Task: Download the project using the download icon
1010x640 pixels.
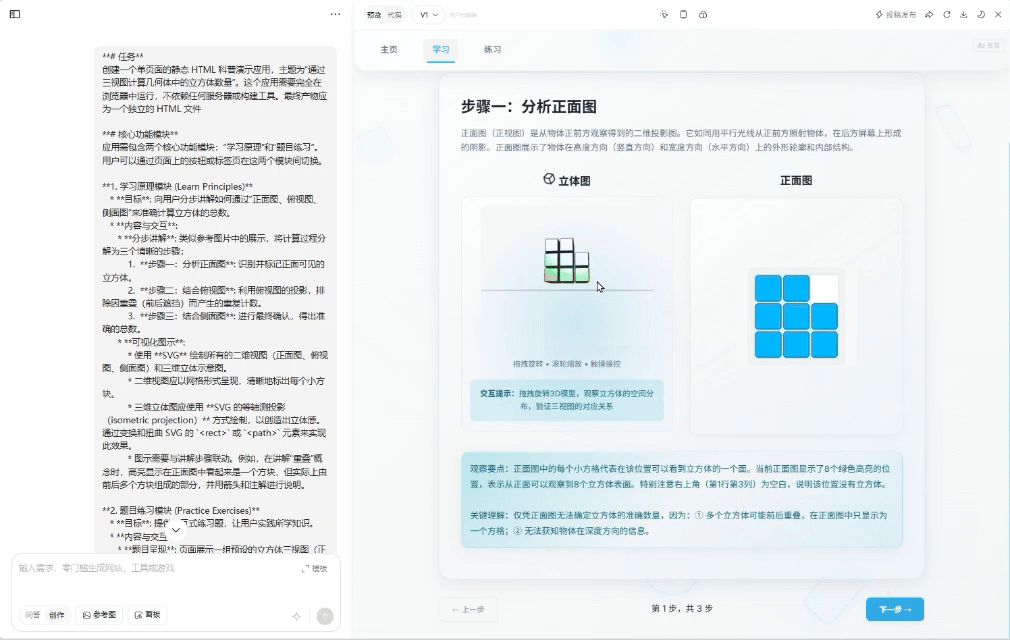Action: tap(963, 15)
